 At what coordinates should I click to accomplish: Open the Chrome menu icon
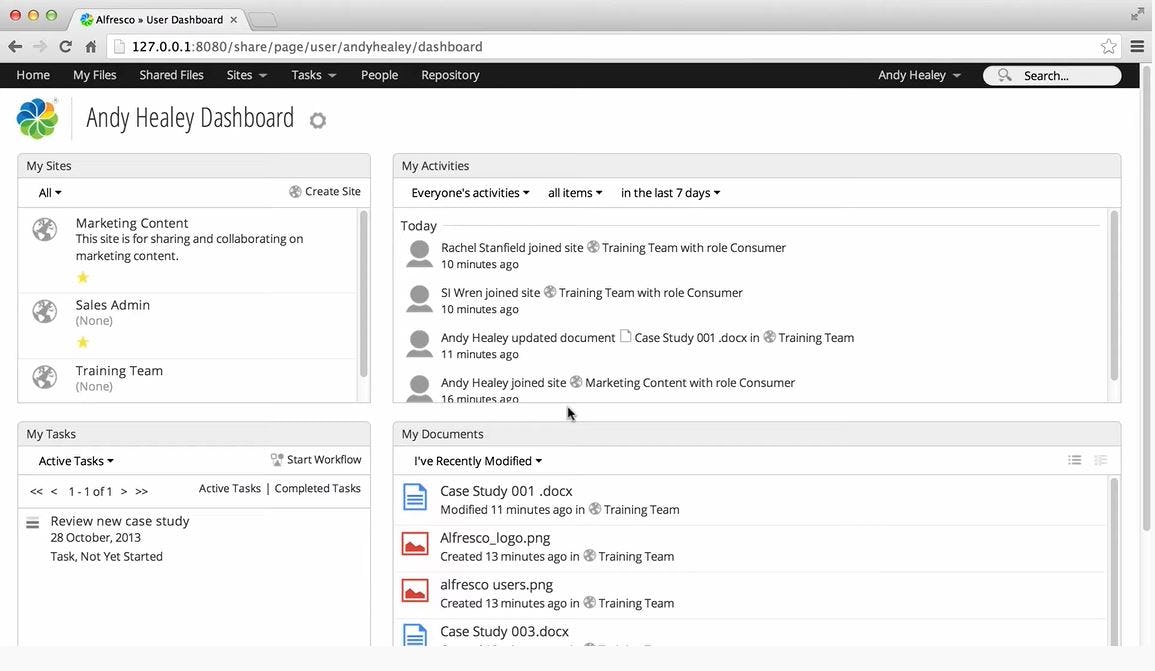pyautogui.click(x=1137, y=46)
